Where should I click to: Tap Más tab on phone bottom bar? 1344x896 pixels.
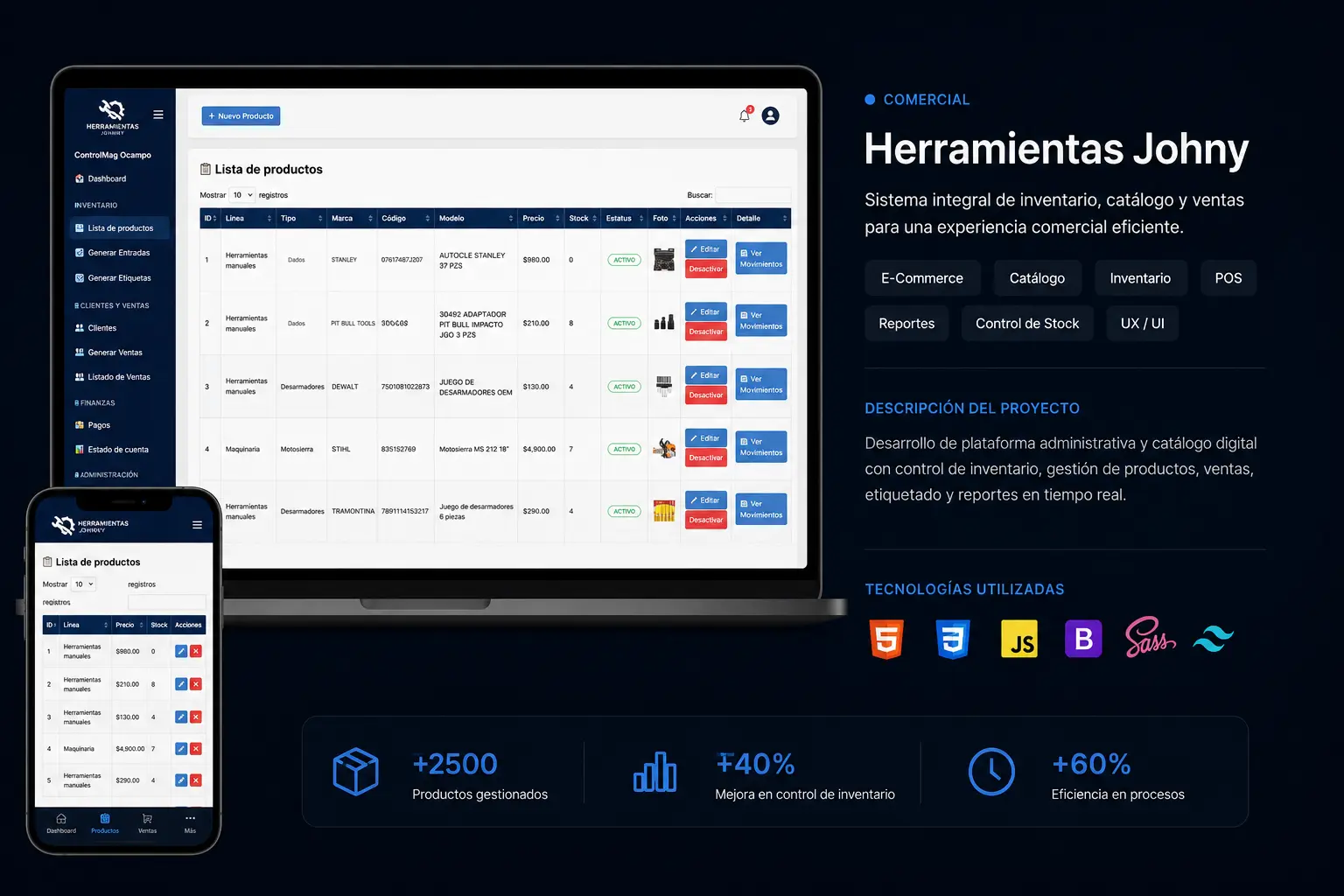coord(190,823)
